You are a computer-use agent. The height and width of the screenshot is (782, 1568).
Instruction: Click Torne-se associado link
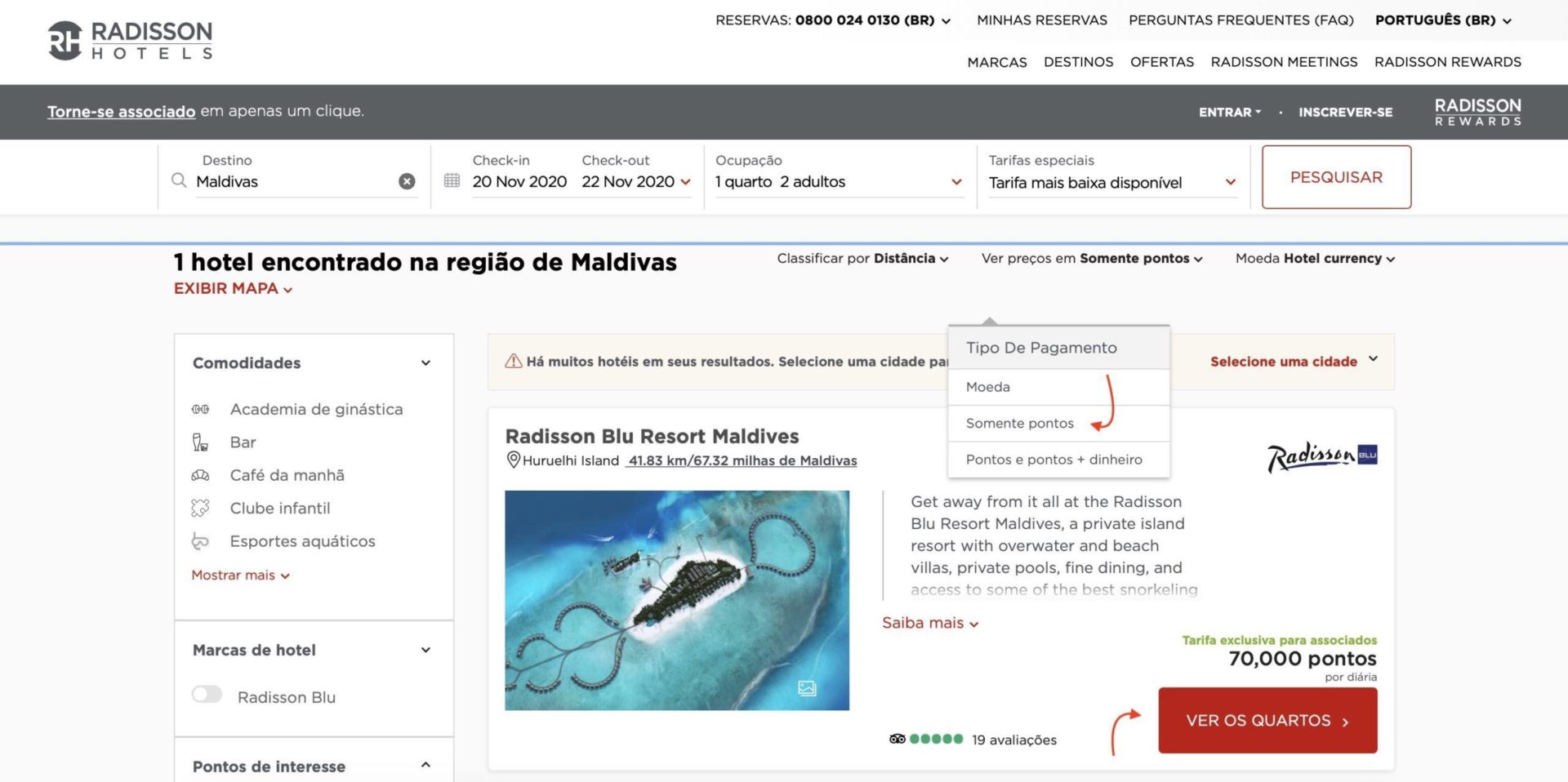point(121,111)
